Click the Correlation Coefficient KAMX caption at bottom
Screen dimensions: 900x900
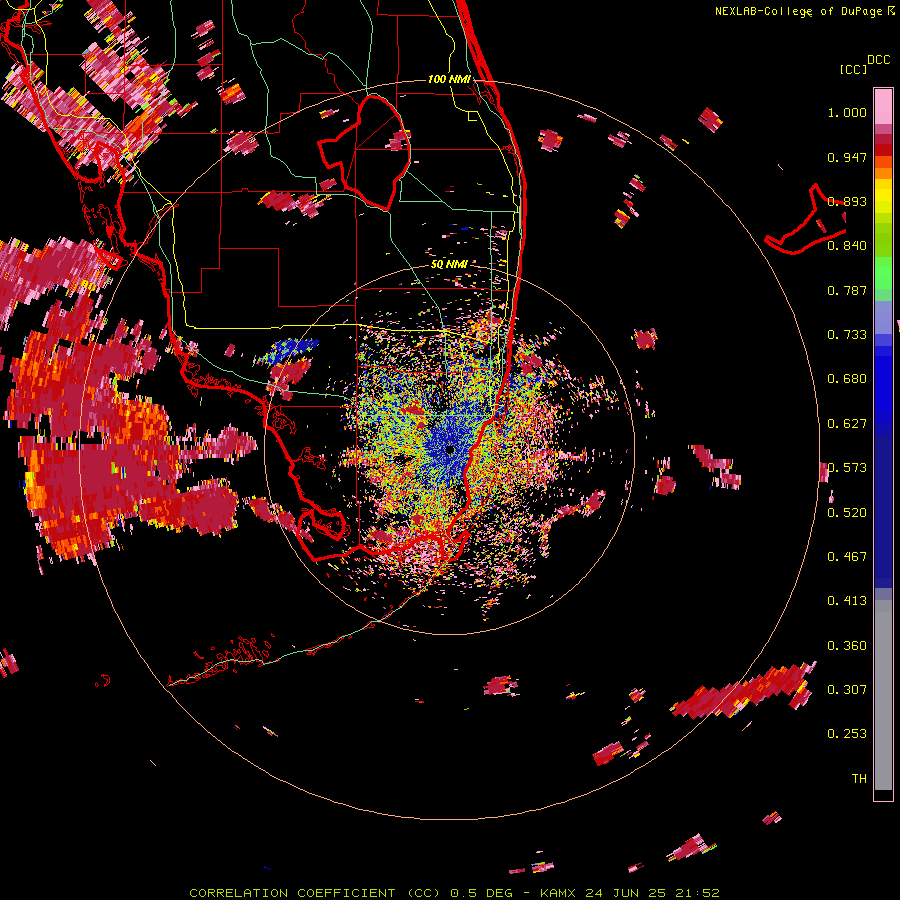(454, 893)
